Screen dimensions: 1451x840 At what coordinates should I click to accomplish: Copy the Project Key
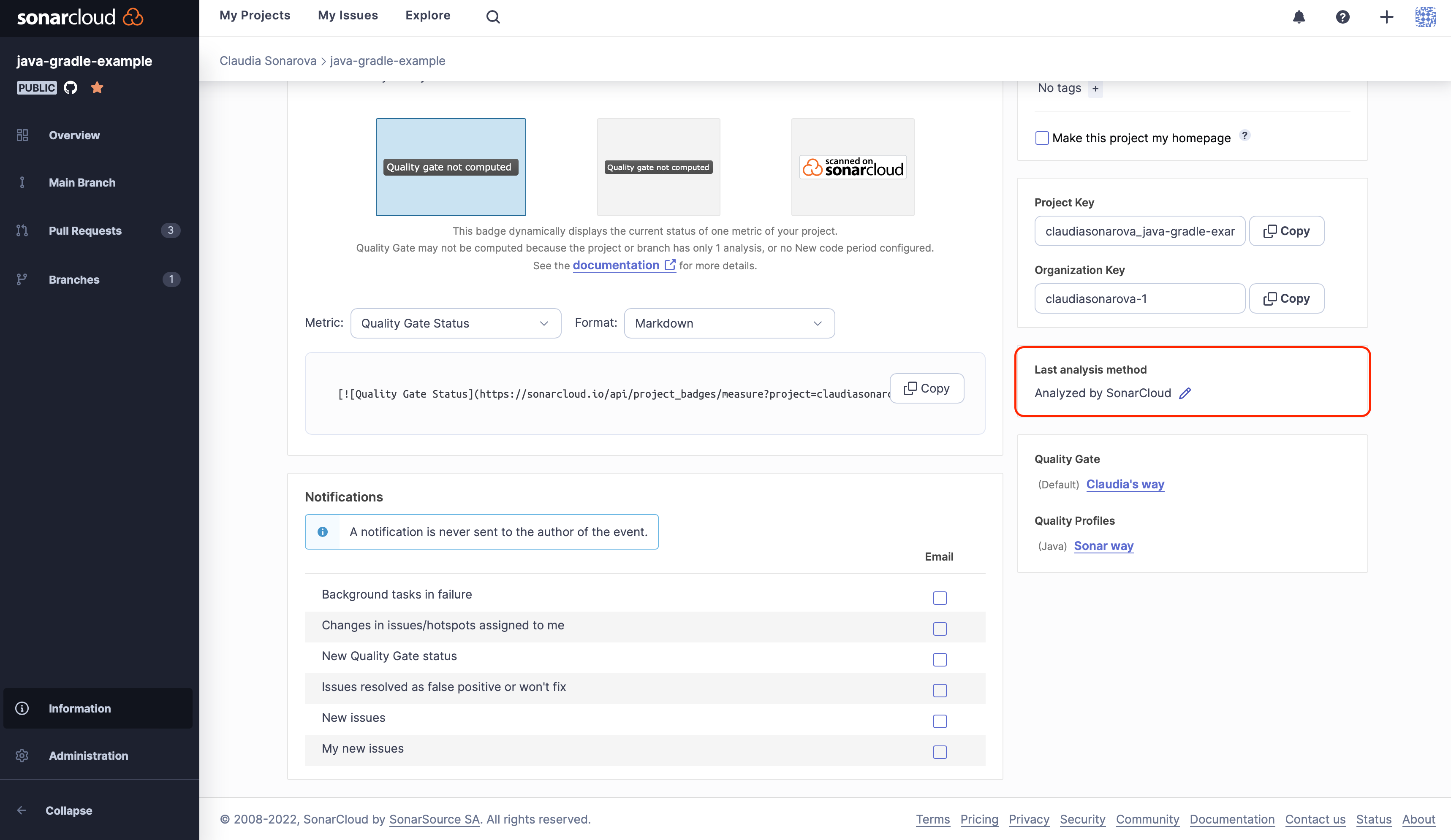coord(1286,231)
